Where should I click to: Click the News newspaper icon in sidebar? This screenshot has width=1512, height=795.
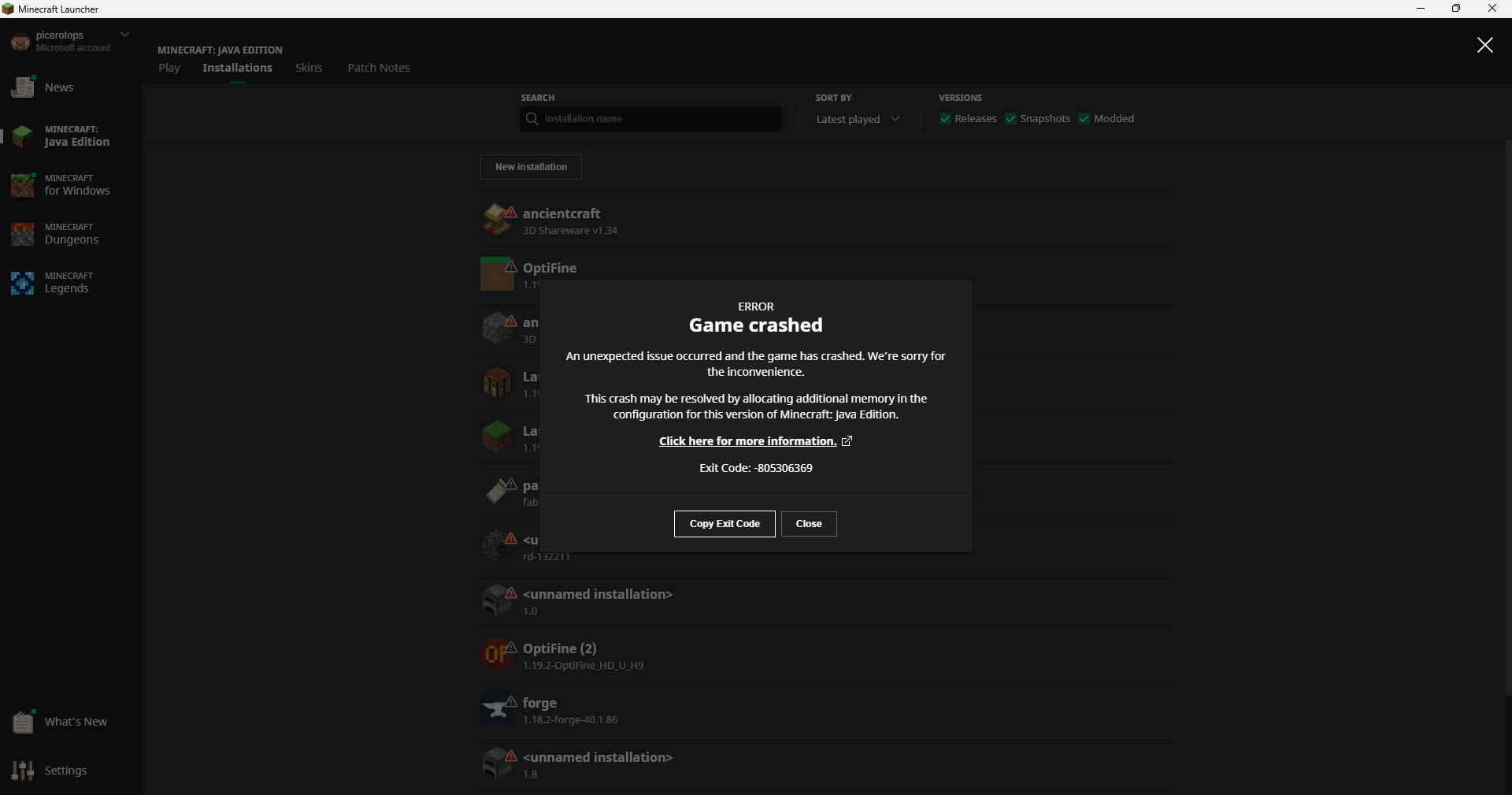[x=23, y=87]
